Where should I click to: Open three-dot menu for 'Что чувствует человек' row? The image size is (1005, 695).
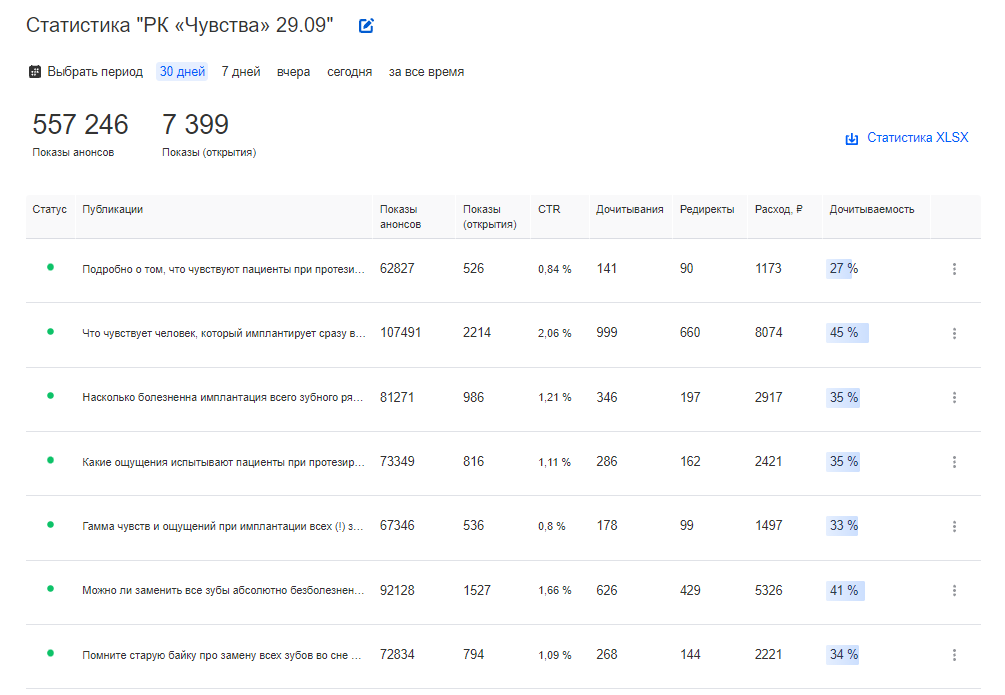click(x=954, y=333)
